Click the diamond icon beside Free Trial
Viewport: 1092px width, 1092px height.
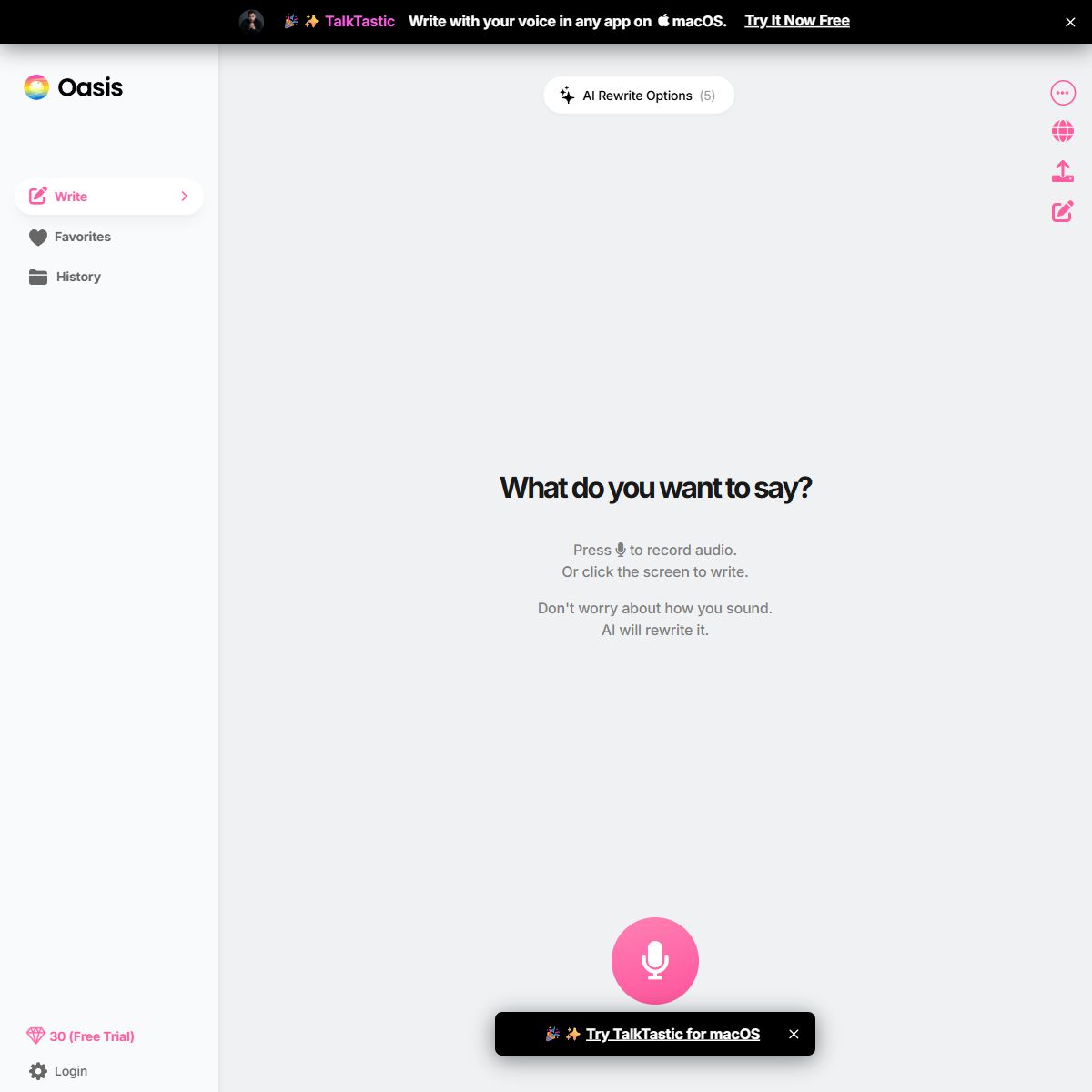(x=35, y=1036)
